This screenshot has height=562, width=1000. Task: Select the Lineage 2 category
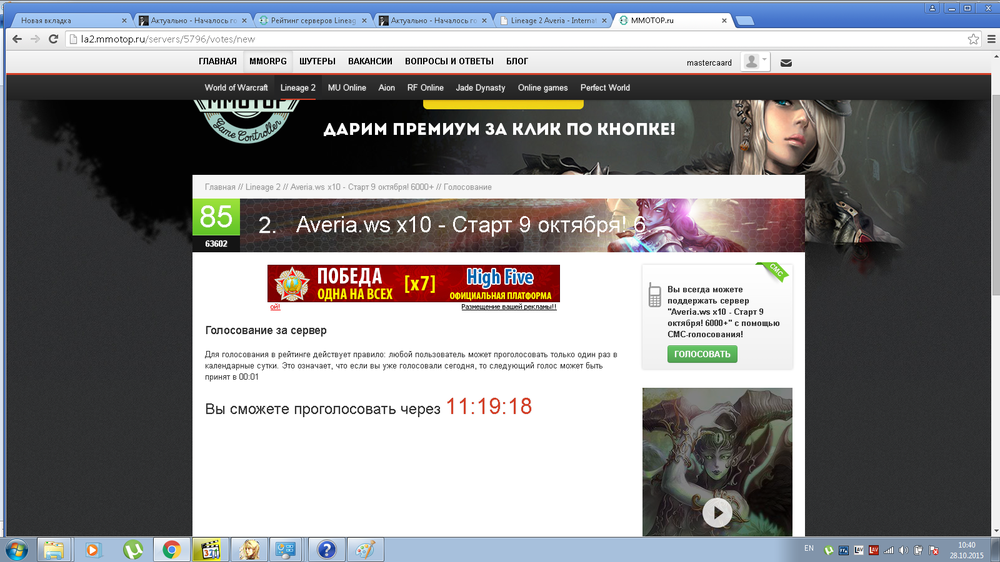tap(298, 87)
